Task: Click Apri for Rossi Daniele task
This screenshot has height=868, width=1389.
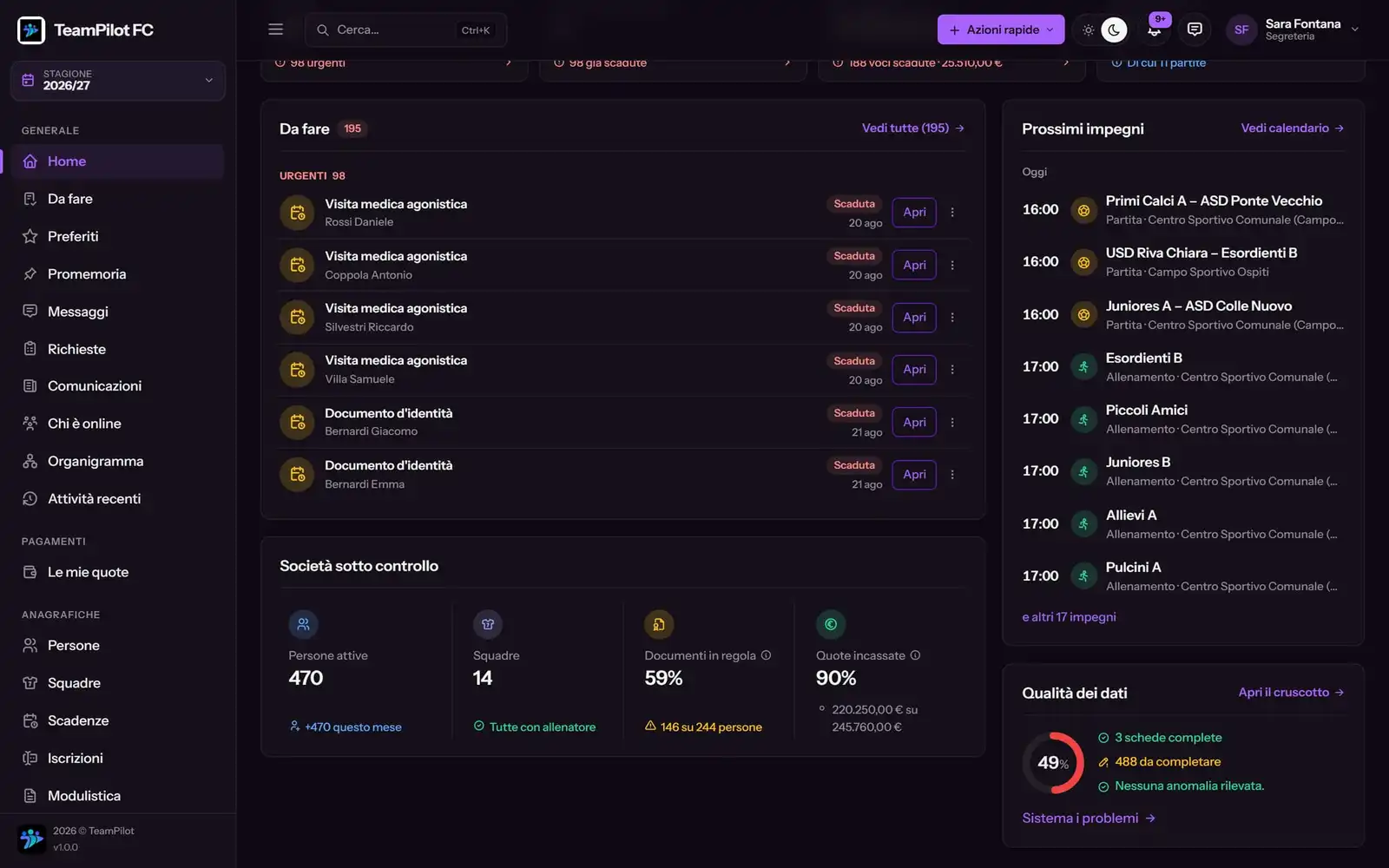Action: click(x=914, y=213)
